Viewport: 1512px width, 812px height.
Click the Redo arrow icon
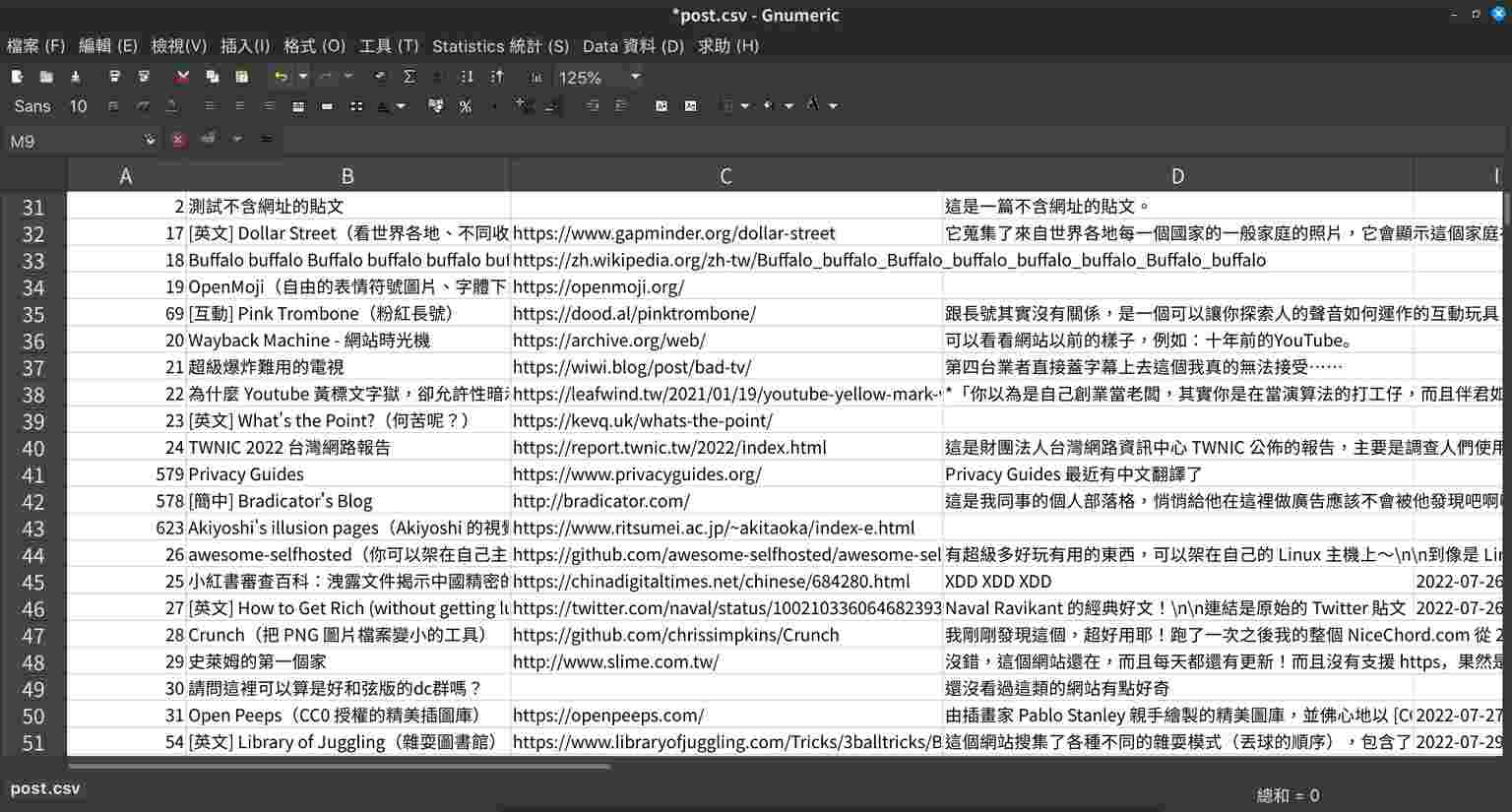pyautogui.click(x=326, y=77)
